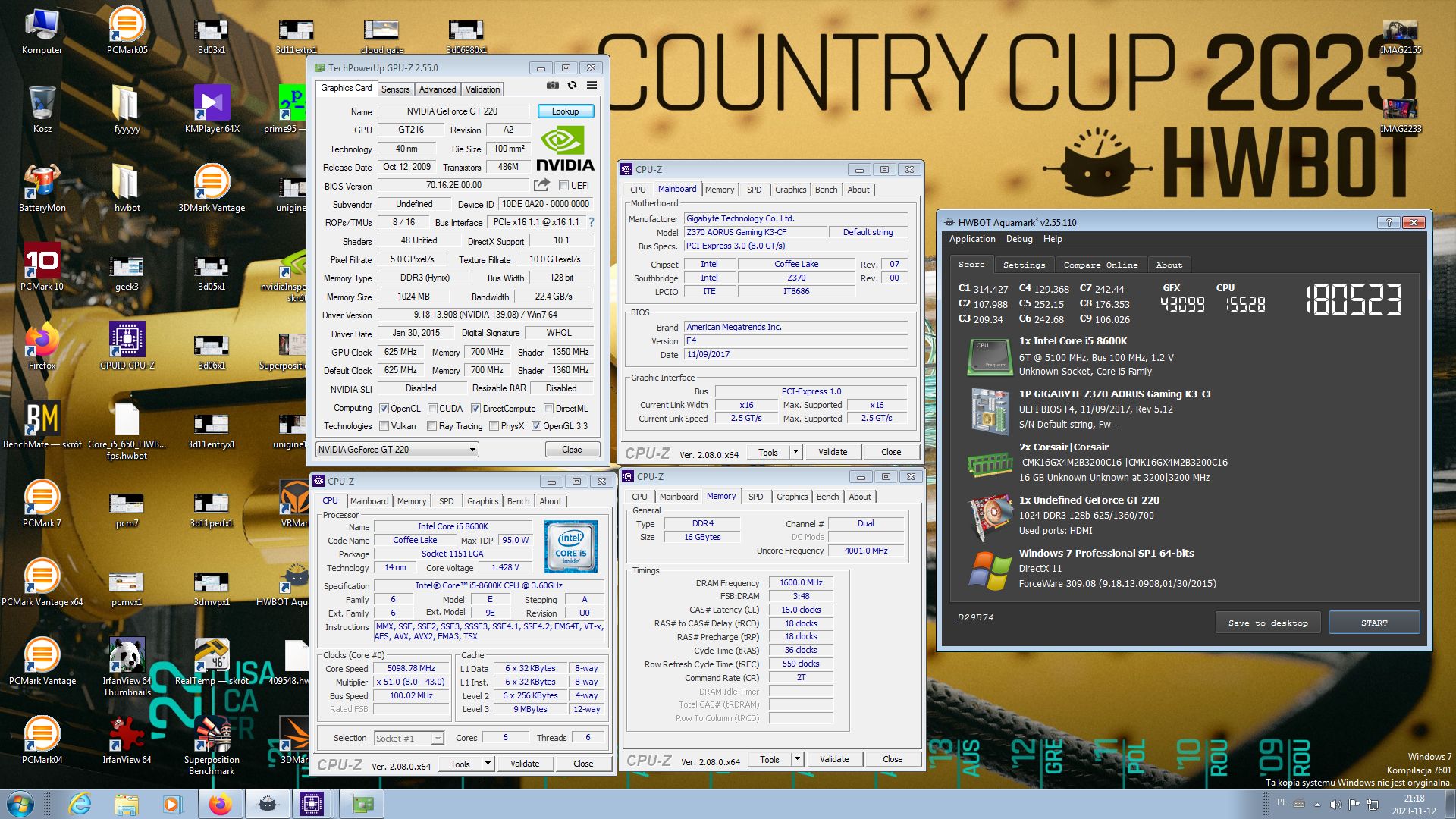Click the GPU-Z taskbar button
Screen dimensions: 1456x819
click(x=362, y=804)
